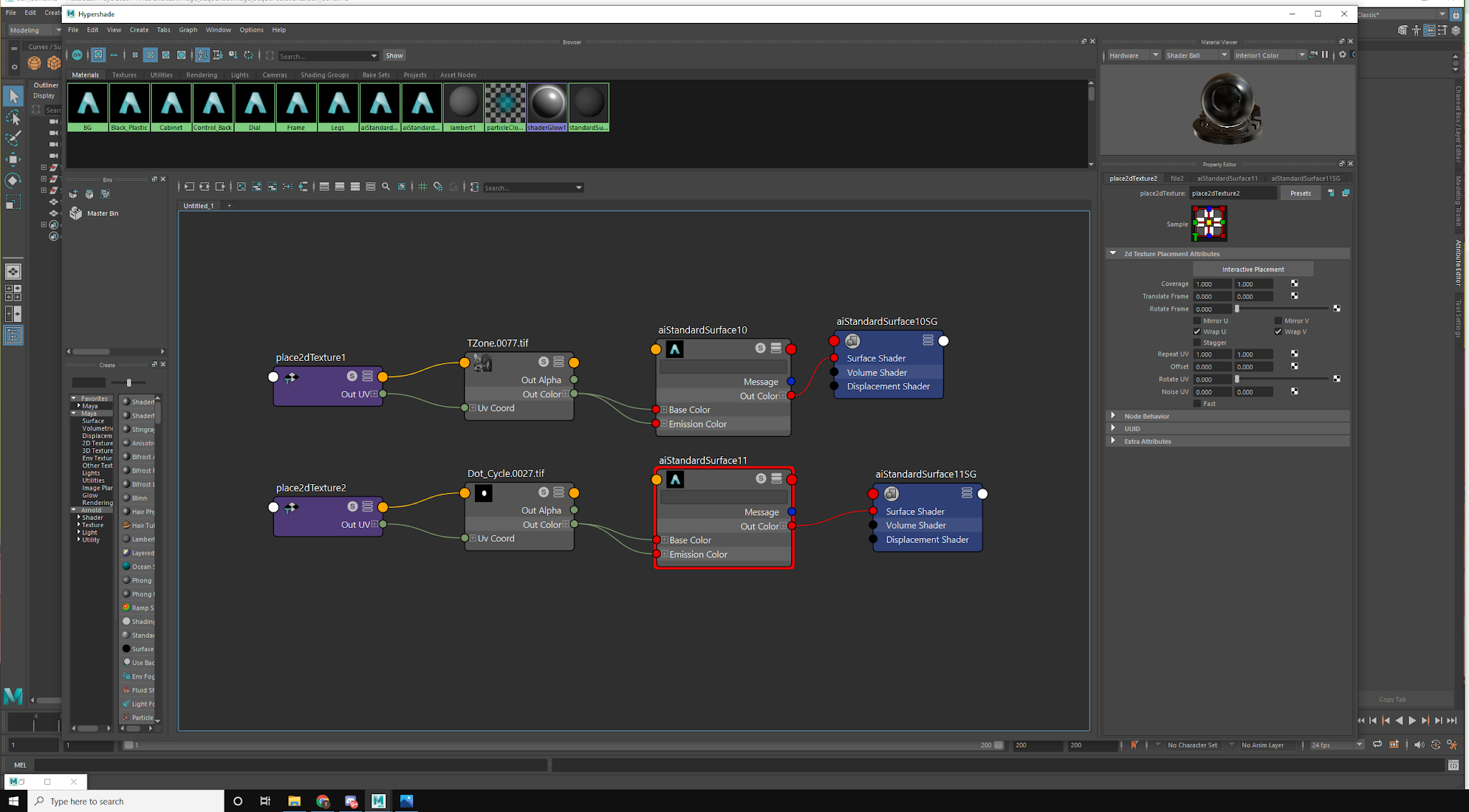Enable the Mirror U checkbox

click(x=1196, y=321)
